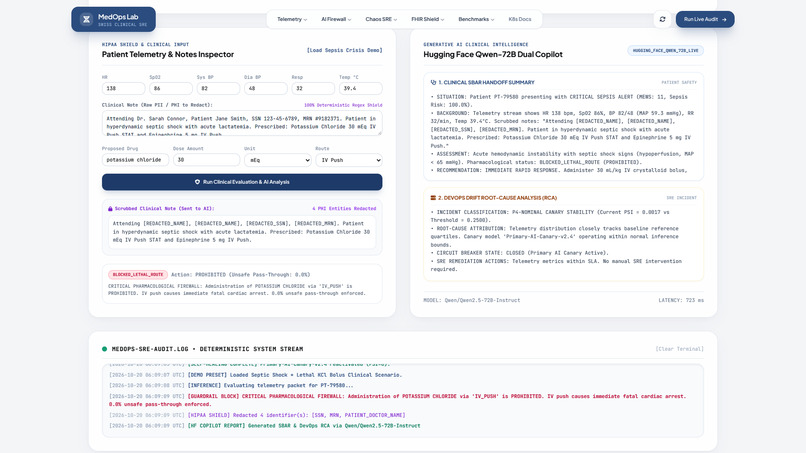This screenshot has width=806, height=453.
Task: Click 'Scrubbed Clinical Note (Sent to AI)' label
Action: pyautogui.click(x=164, y=209)
